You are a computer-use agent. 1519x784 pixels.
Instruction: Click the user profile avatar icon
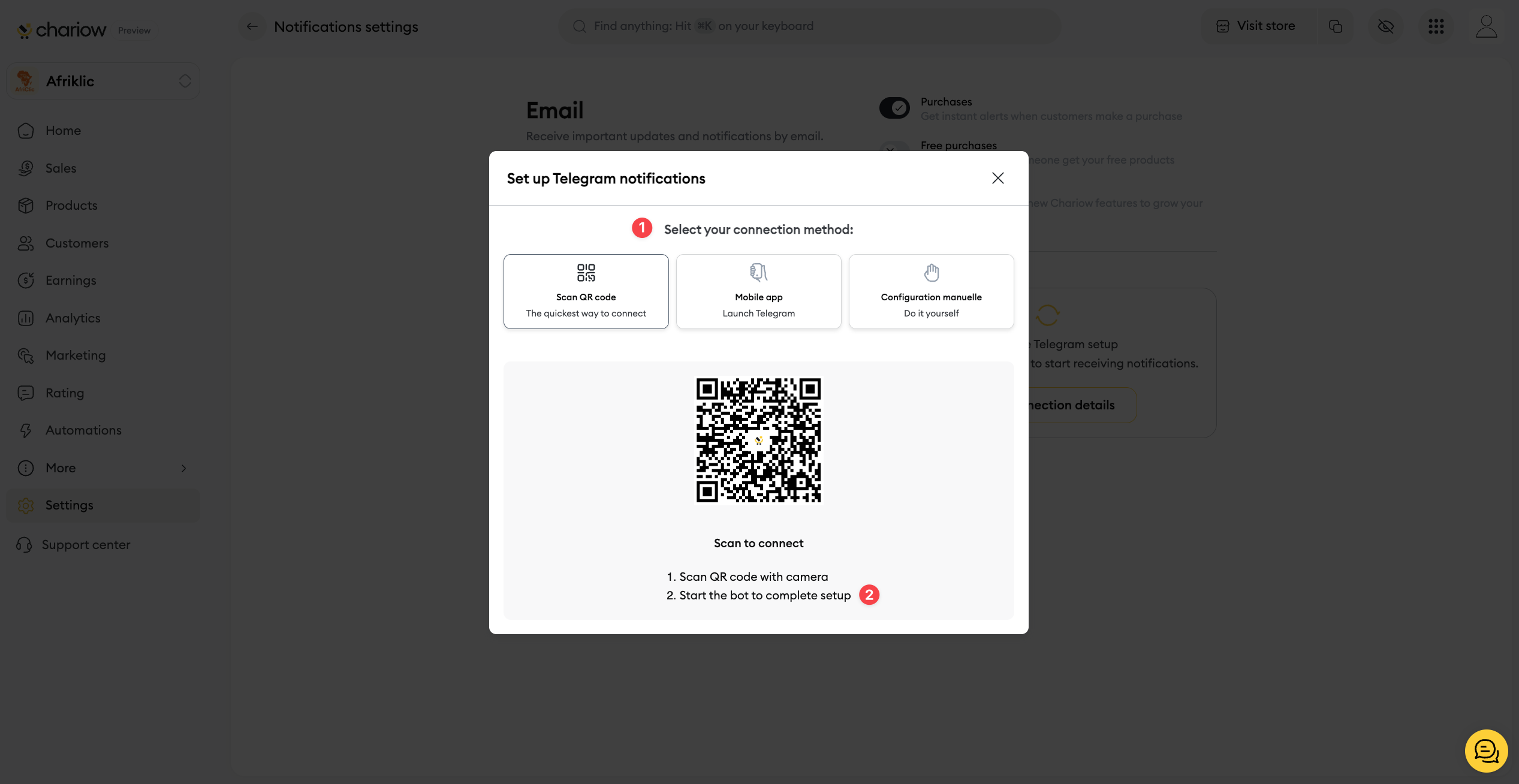pos(1486,26)
